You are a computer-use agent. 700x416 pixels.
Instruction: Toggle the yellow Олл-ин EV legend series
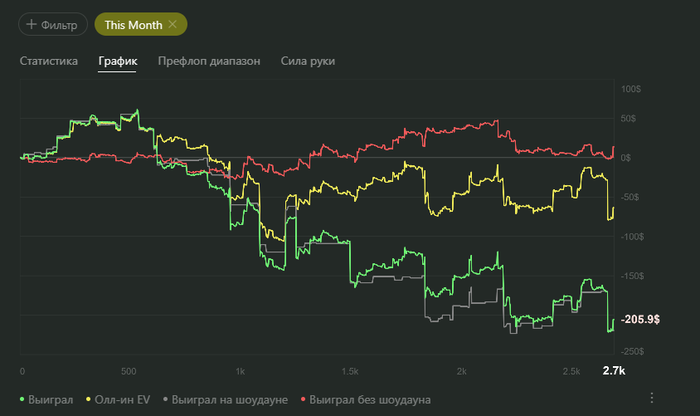click(118, 399)
